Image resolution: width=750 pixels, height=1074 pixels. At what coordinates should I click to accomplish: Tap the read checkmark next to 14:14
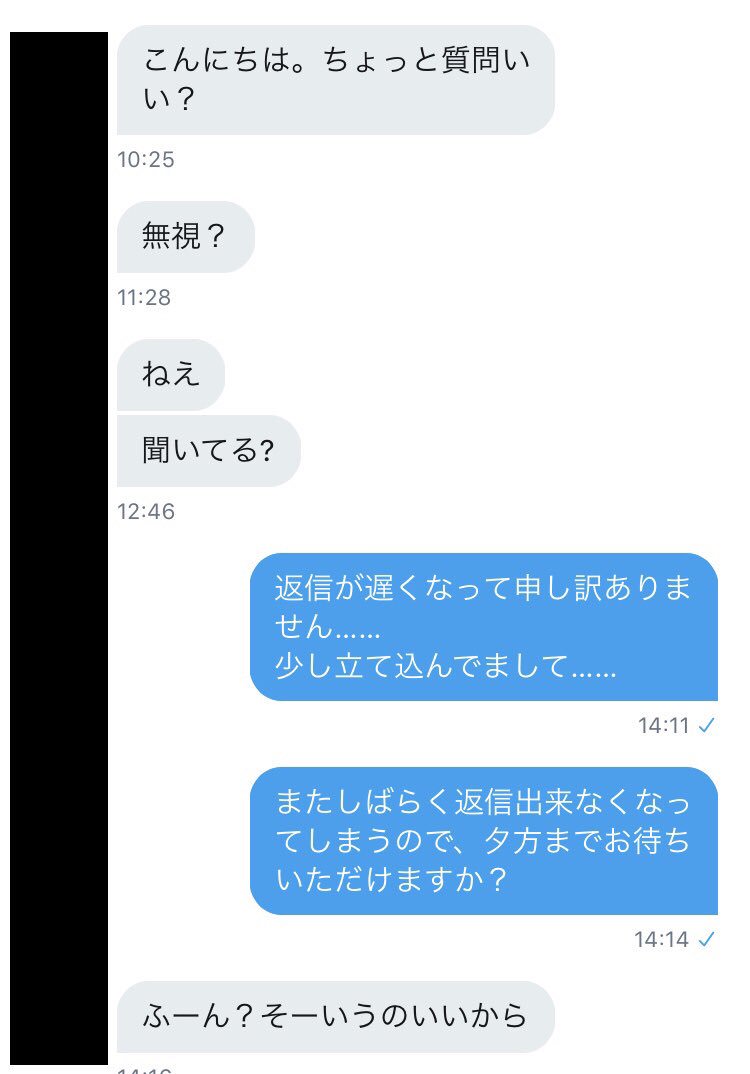[706, 939]
